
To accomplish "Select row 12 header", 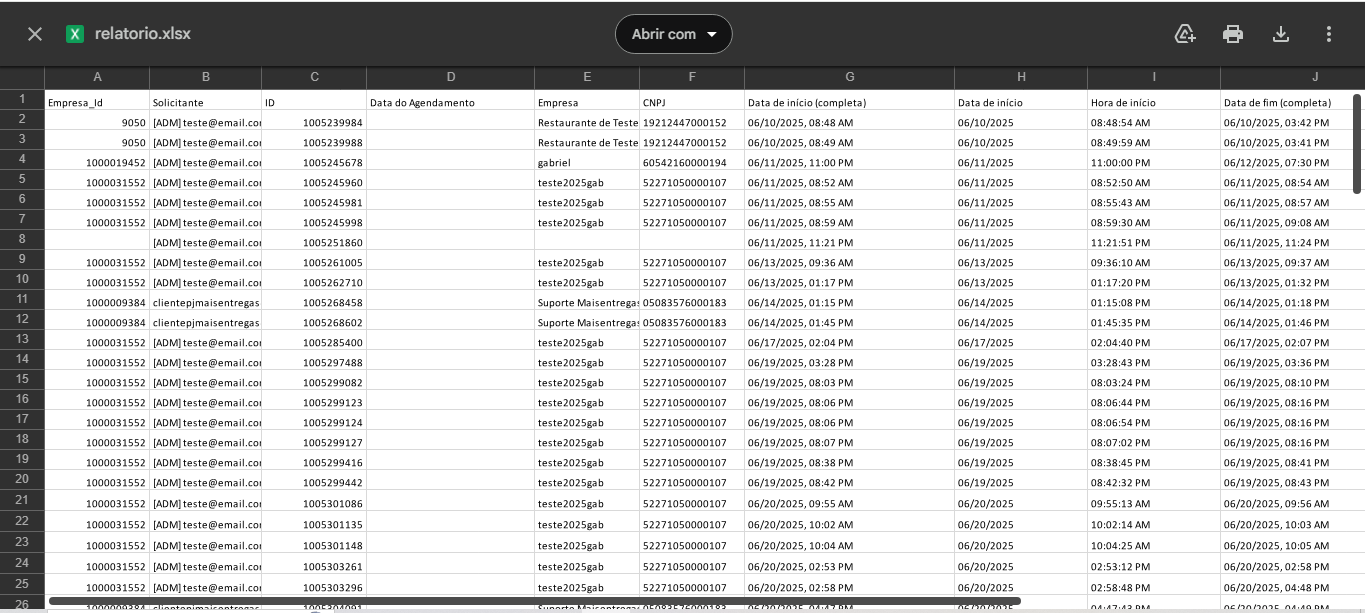I will coord(22,319).
